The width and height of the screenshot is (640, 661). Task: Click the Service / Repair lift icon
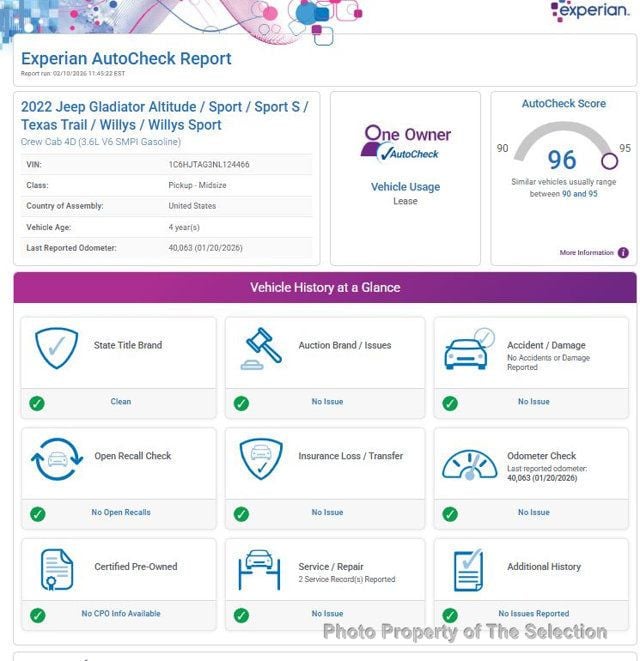tap(260, 570)
